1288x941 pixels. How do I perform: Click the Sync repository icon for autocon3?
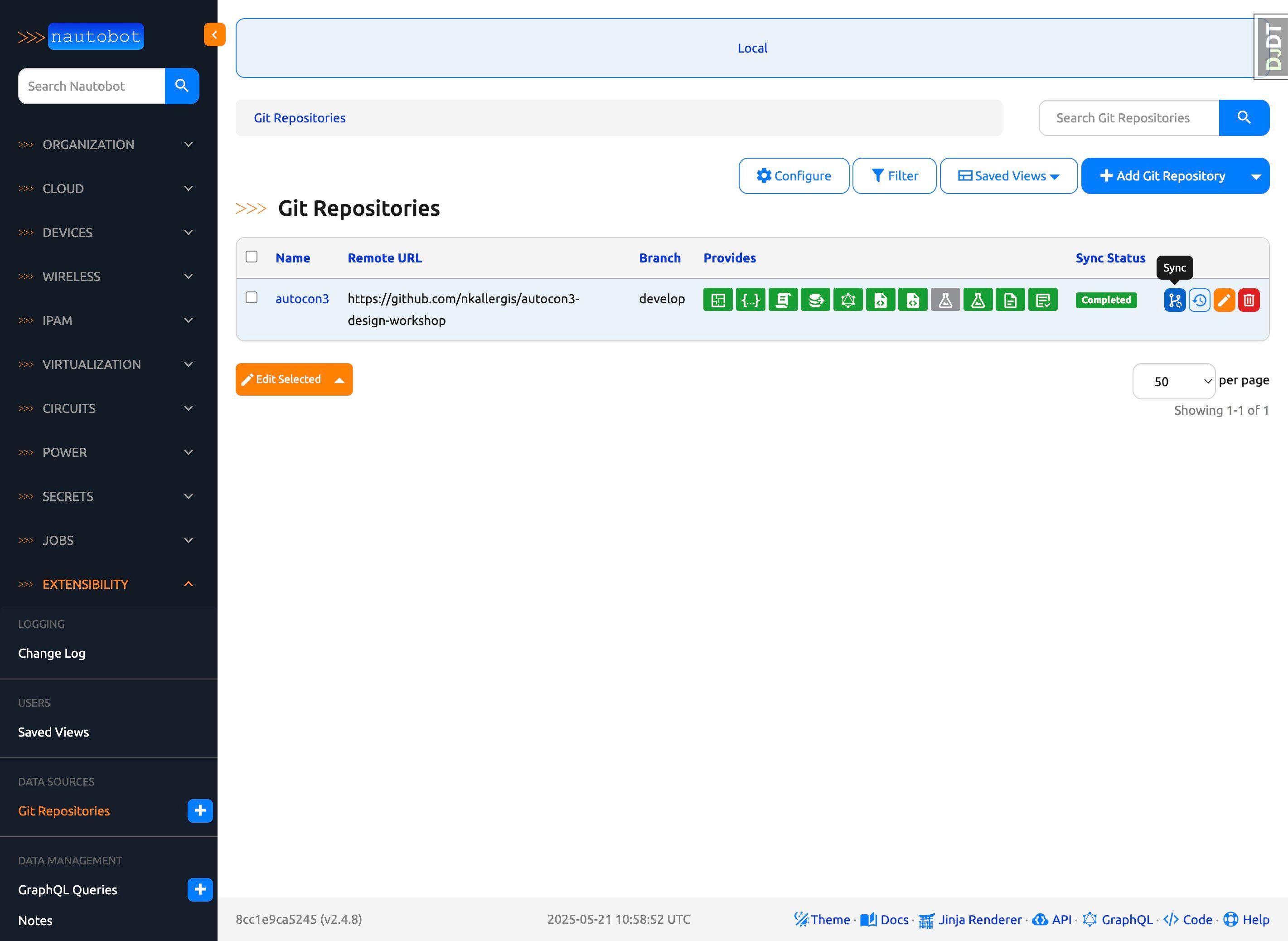(1174, 300)
